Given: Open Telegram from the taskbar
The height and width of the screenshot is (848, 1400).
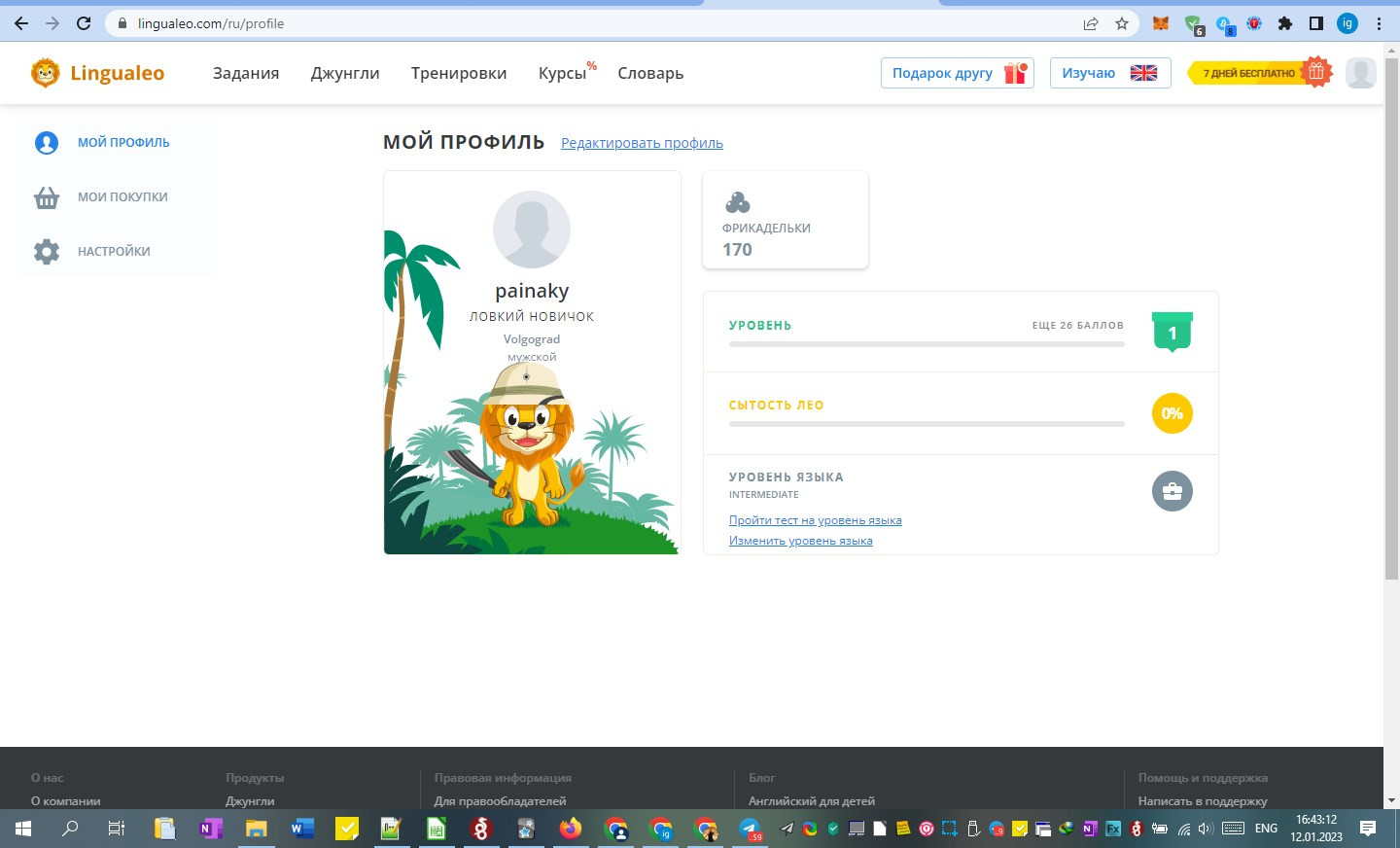Looking at the screenshot, I should point(751,829).
